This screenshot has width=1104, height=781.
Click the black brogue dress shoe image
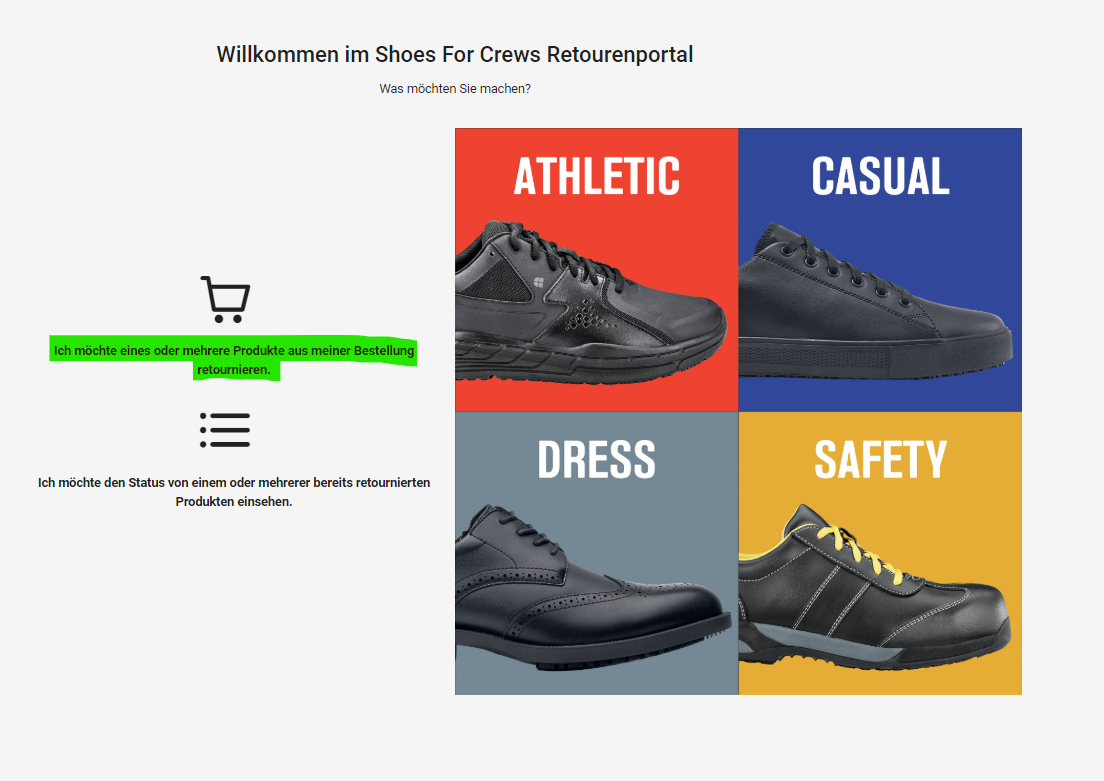click(x=593, y=586)
